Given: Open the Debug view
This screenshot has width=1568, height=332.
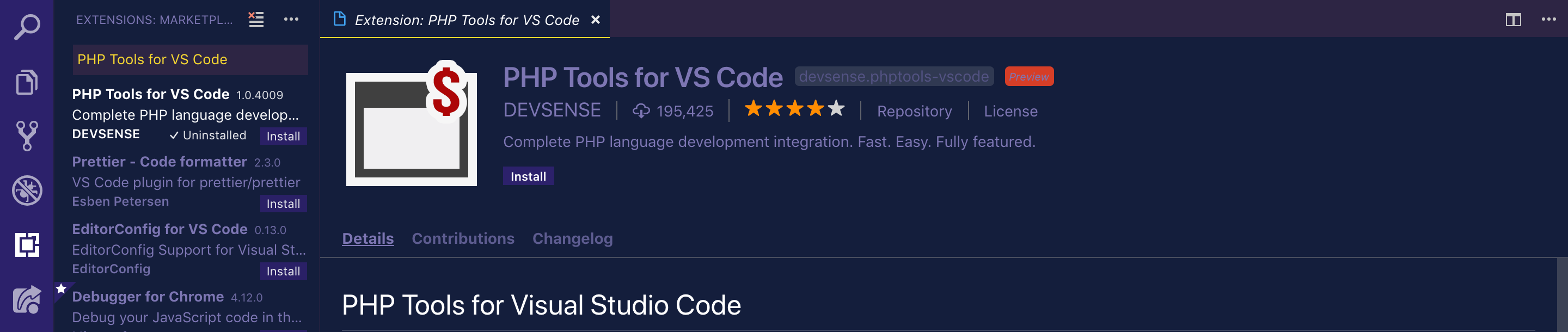Looking at the screenshot, I should tap(27, 190).
